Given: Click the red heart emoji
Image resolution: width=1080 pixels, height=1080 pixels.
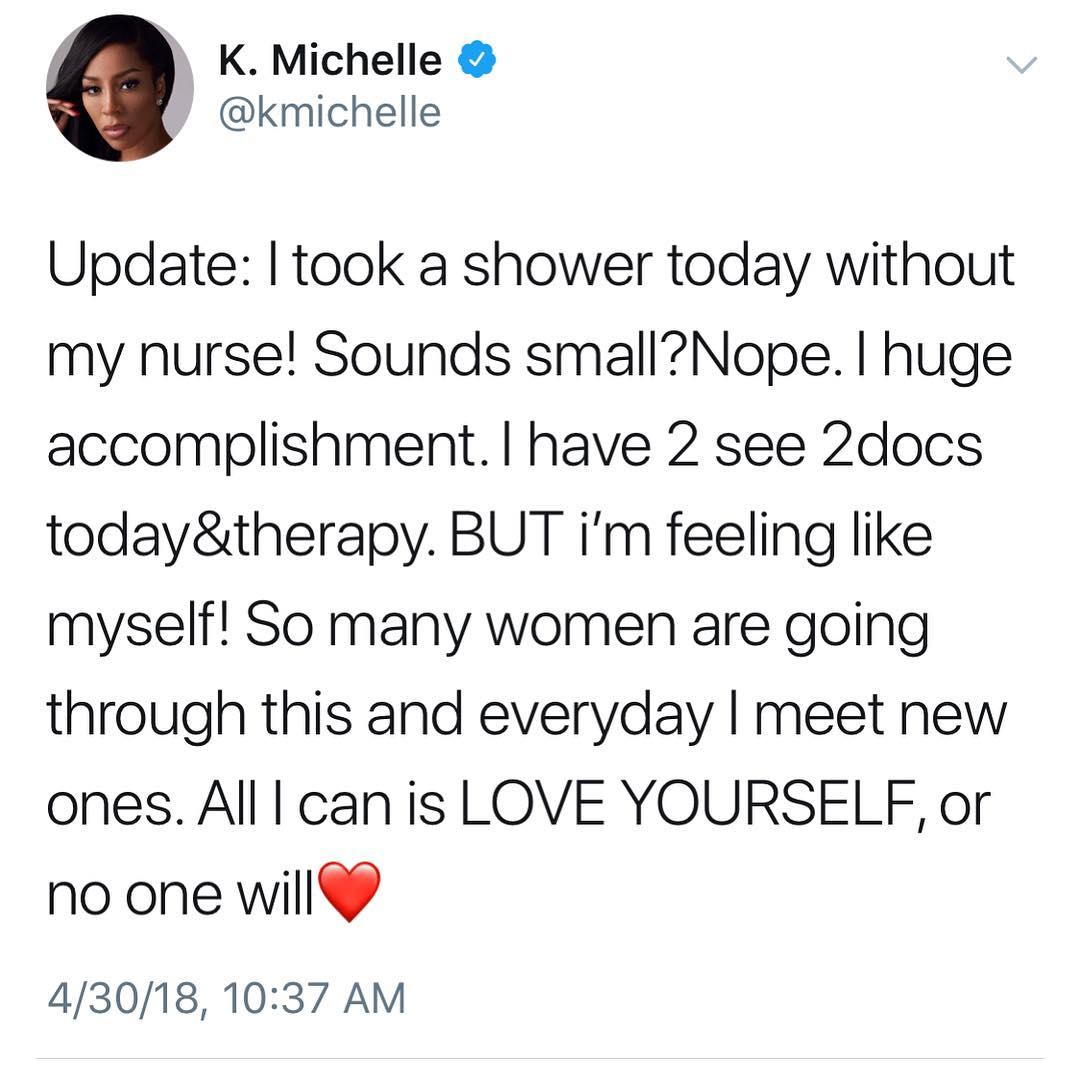Looking at the screenshot, I should click(349, 891).
